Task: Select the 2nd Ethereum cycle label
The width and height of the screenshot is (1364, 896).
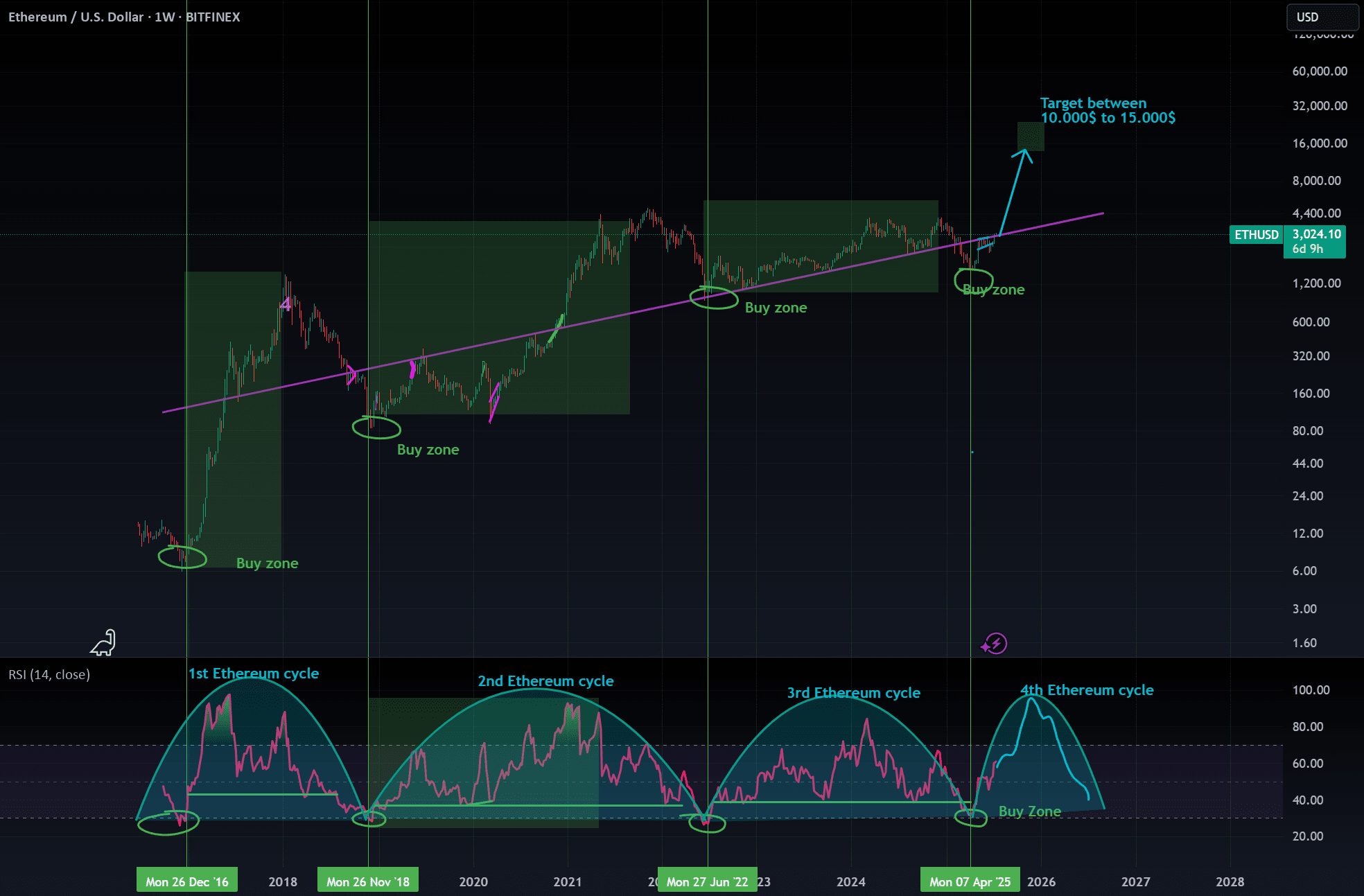Action: [x=545, y=680]
